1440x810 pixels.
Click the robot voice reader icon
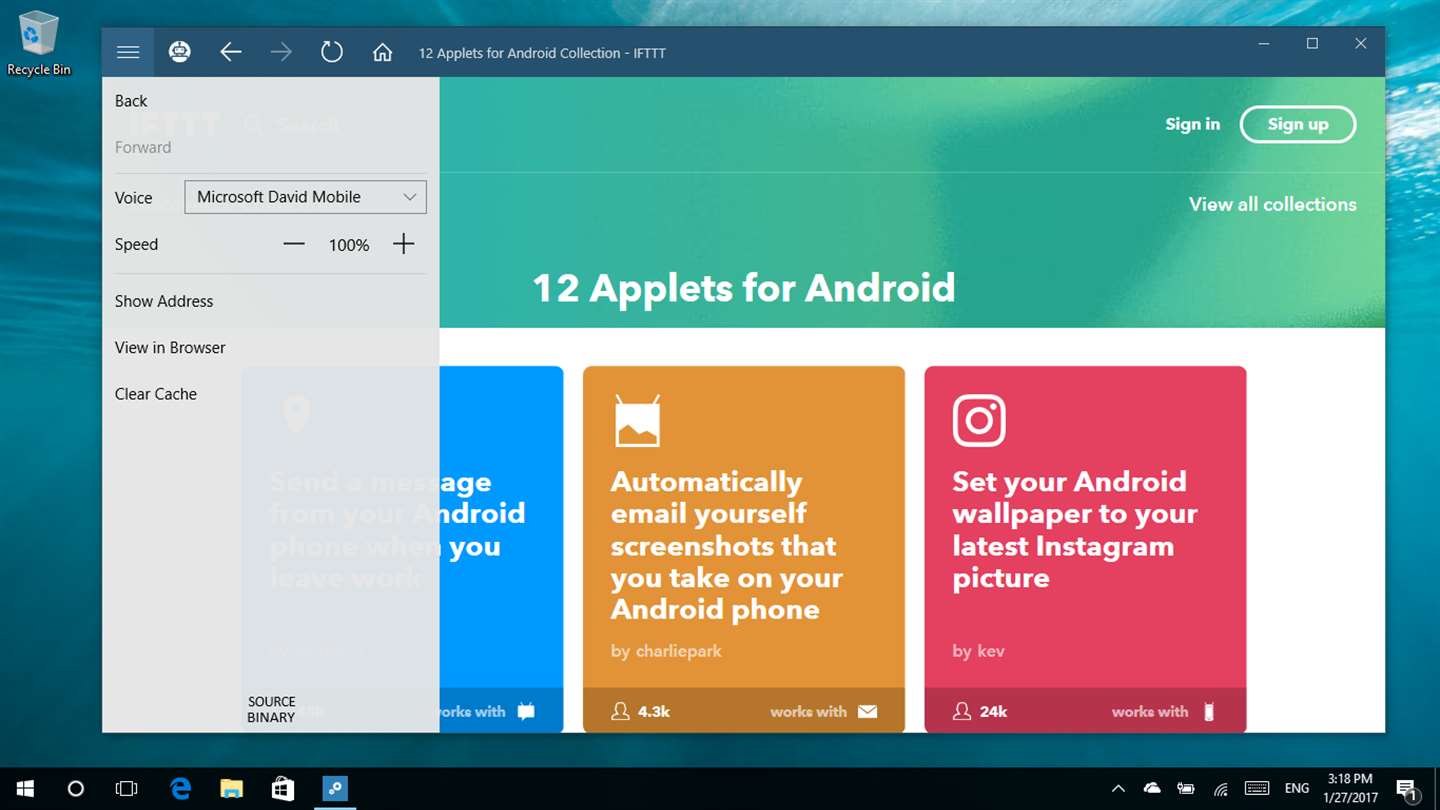pyautogui.click(x=180, y=52)
